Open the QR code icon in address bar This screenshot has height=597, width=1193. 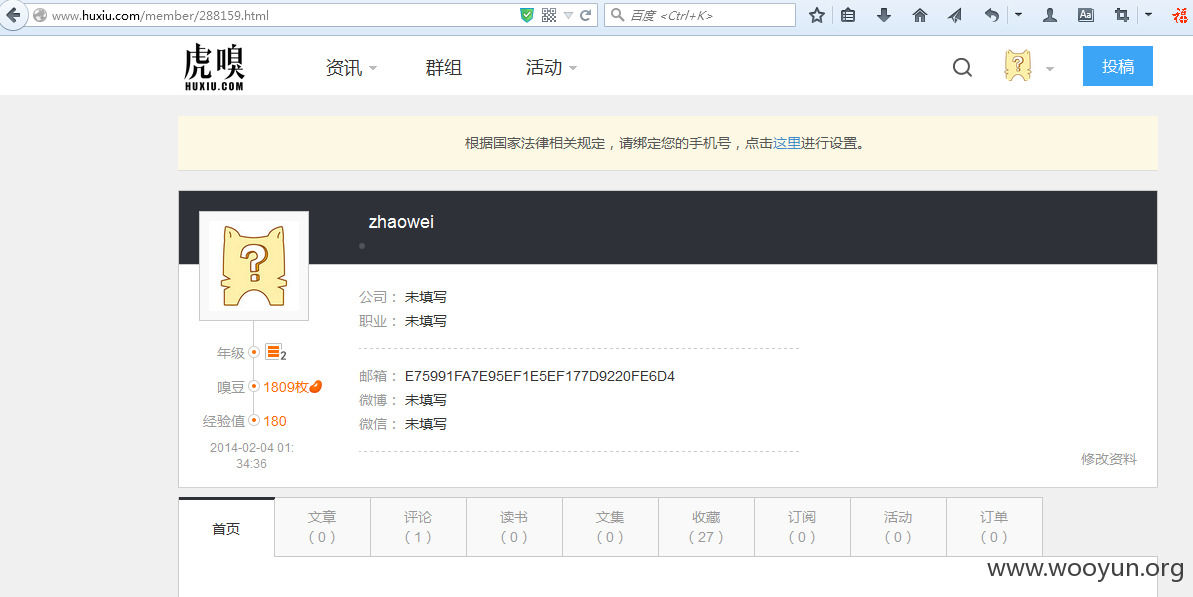(x=549, y=15)
